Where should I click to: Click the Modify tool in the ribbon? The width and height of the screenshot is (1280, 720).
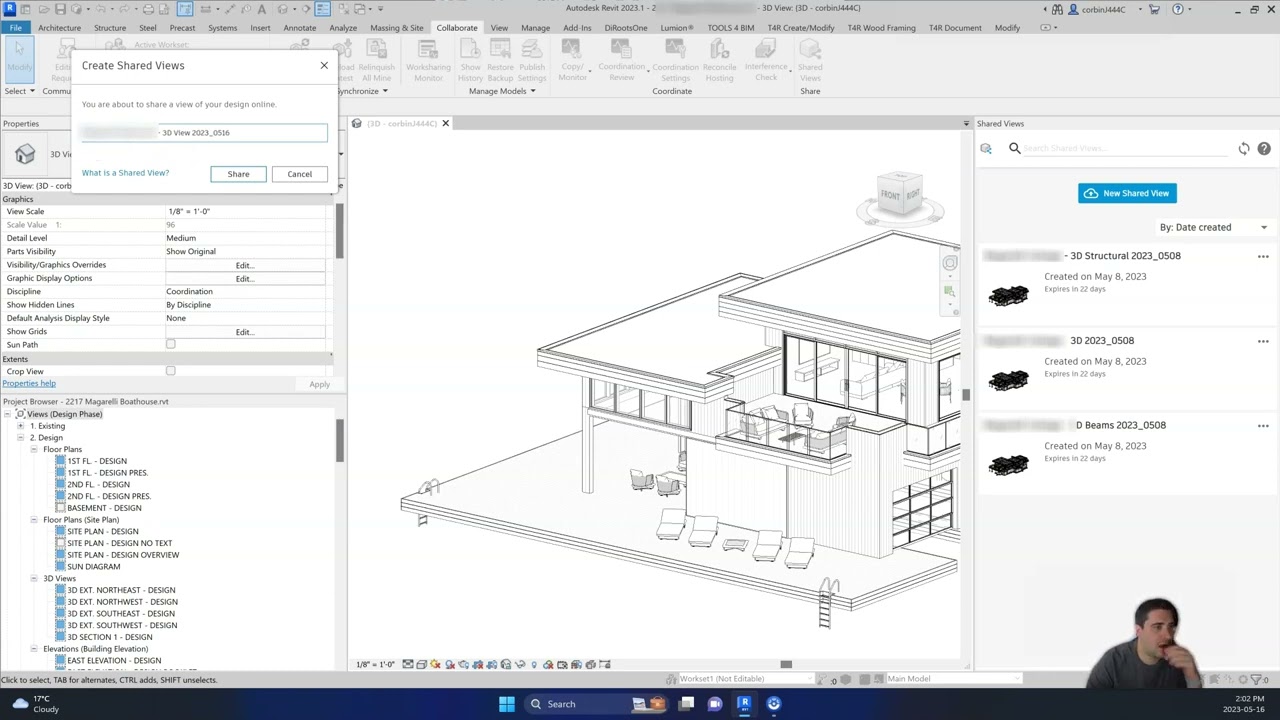(19, 58)
